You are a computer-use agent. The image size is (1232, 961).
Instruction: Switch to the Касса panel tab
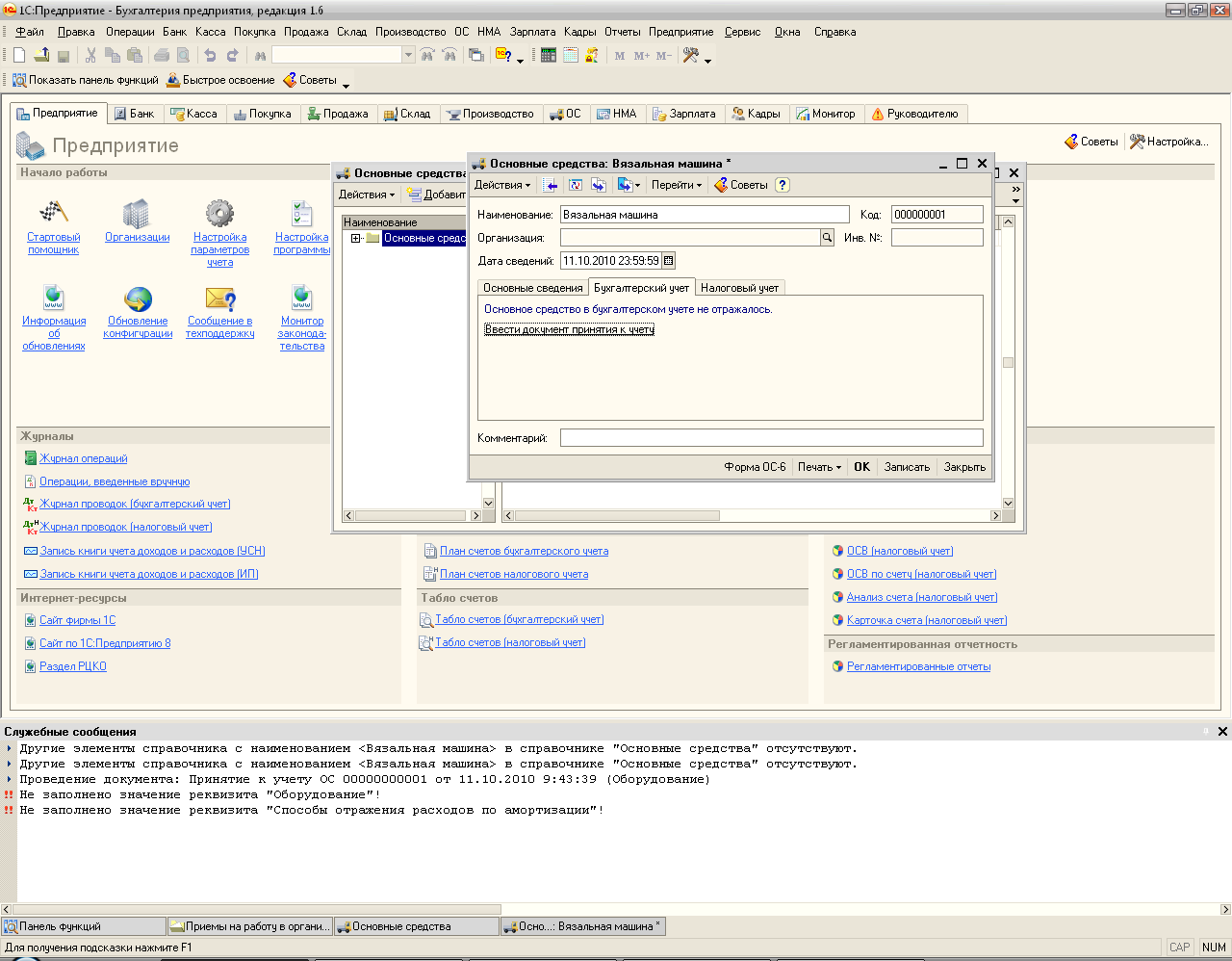coord(194,114)
